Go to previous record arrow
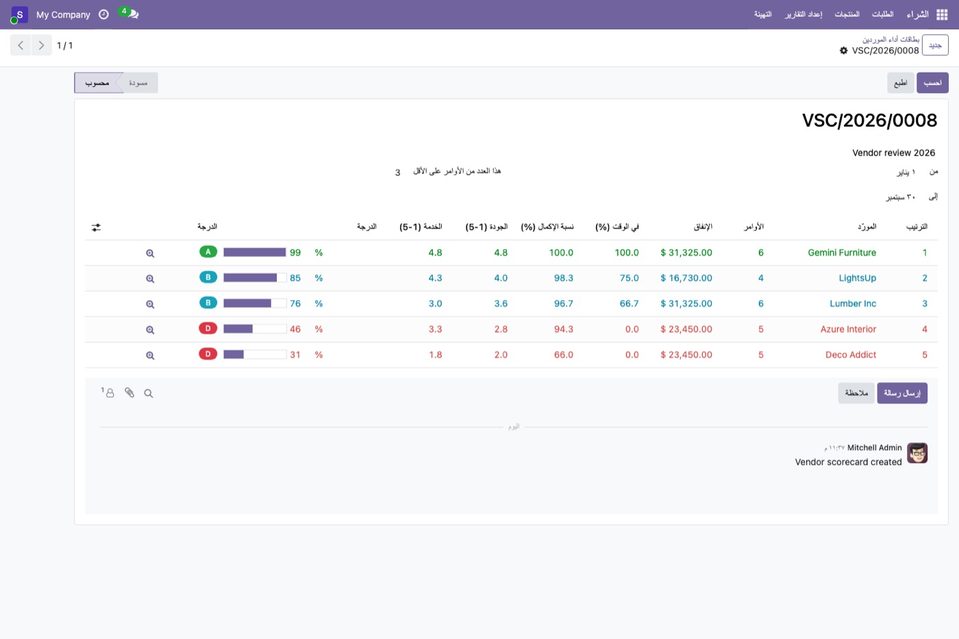The height and width of the screenshot is (639, 959). click(21, 45)
